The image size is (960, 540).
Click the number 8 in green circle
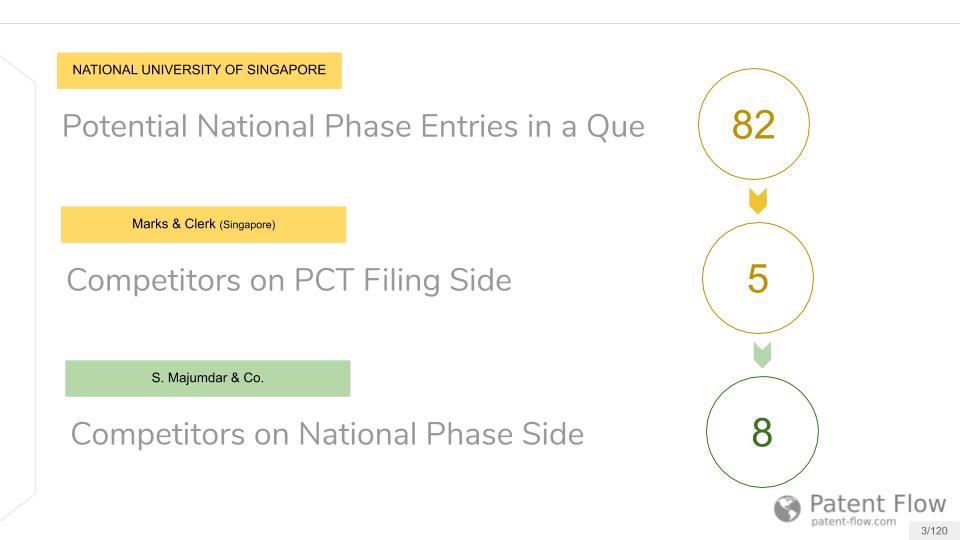[762, 433]
